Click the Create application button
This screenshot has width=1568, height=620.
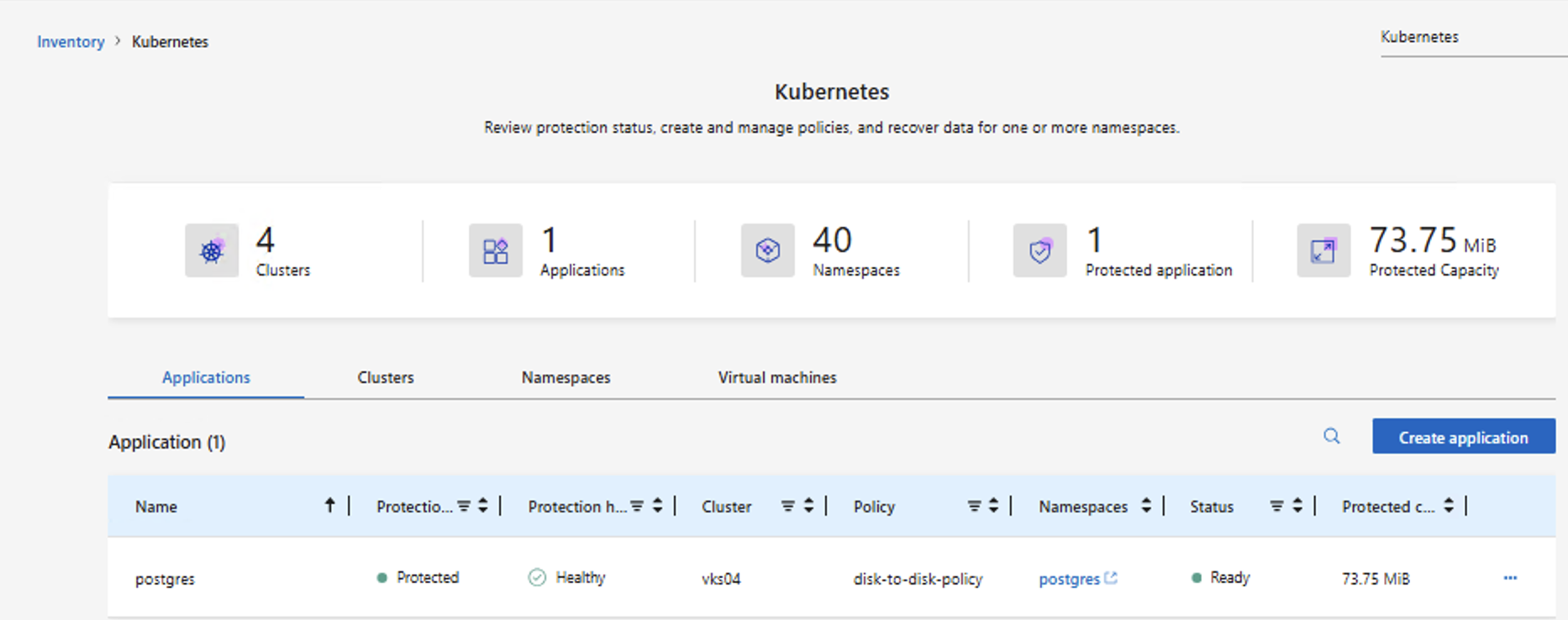[1464, 437]
